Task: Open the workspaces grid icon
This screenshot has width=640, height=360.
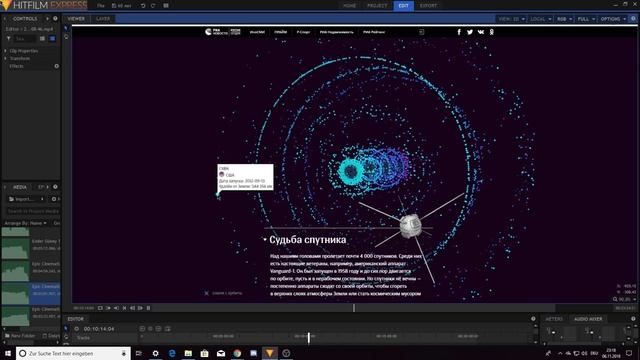Action: [x=166, y=6]
